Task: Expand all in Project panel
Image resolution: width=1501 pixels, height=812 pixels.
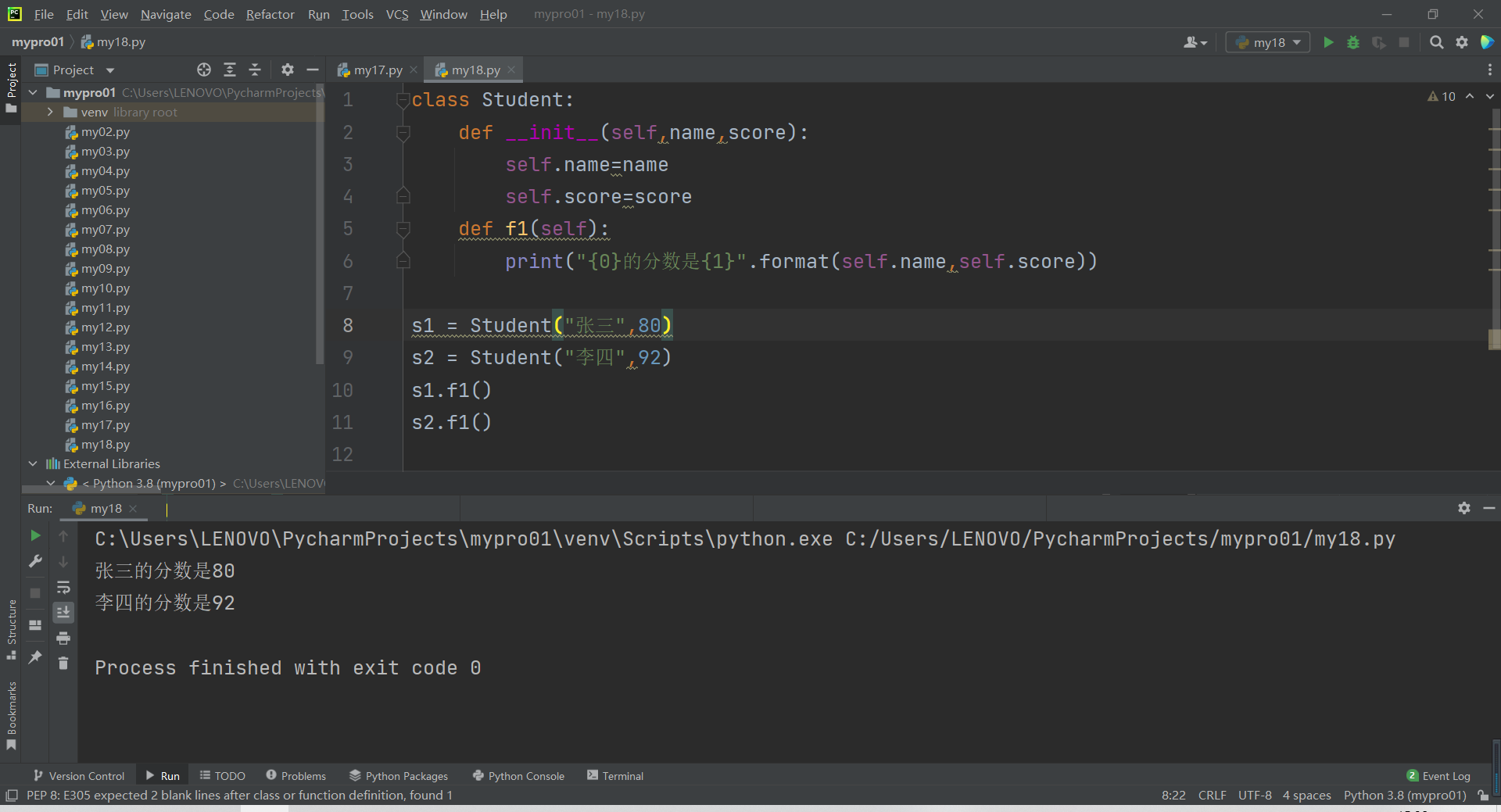Action: point(230,70)
